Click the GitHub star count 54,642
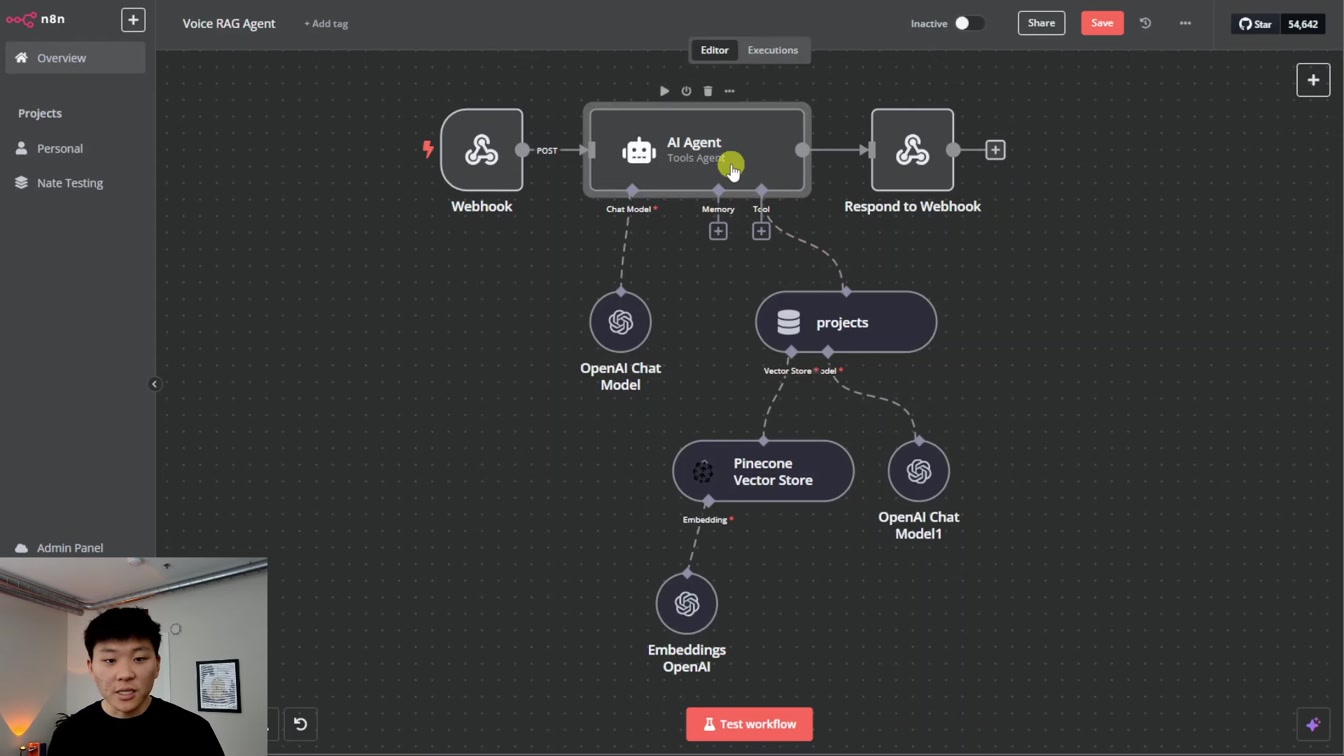The height and width of the screenshot is (756, 1344). click(x=1303, y=24)
